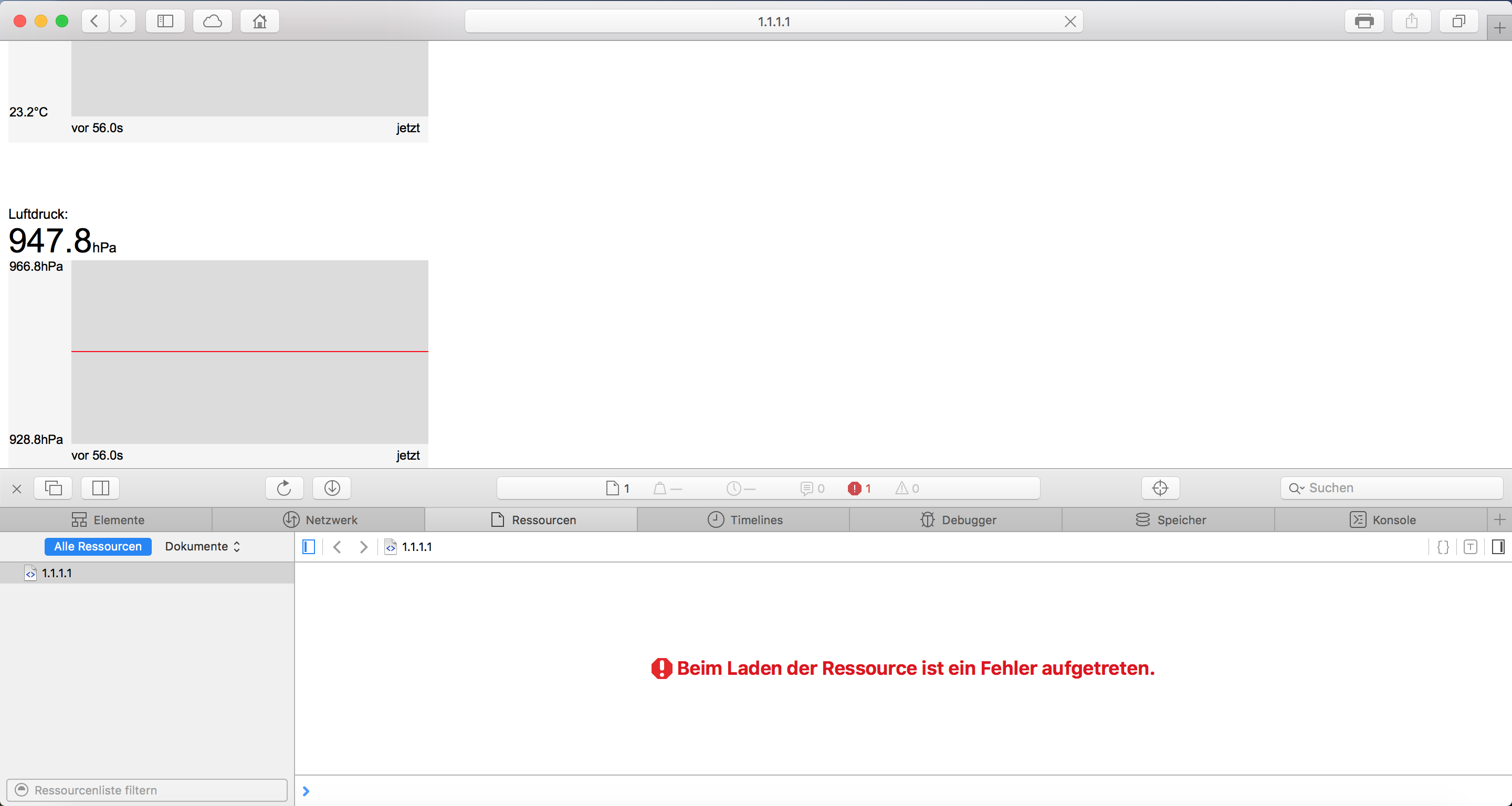Image resolution: width=1512 pixels, height=806 pixels.
Task: Toggle the details sidebar on right
Action: (x=1497, y=547)
